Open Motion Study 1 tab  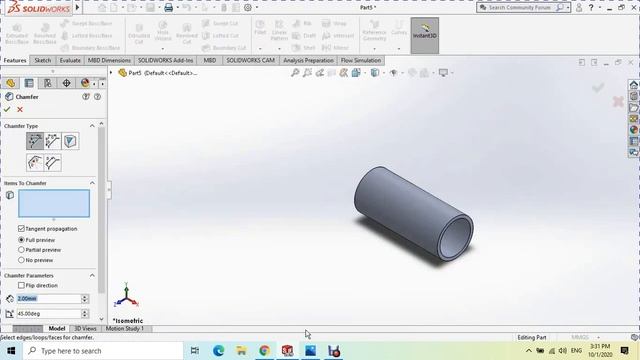(x=125, y=329)
